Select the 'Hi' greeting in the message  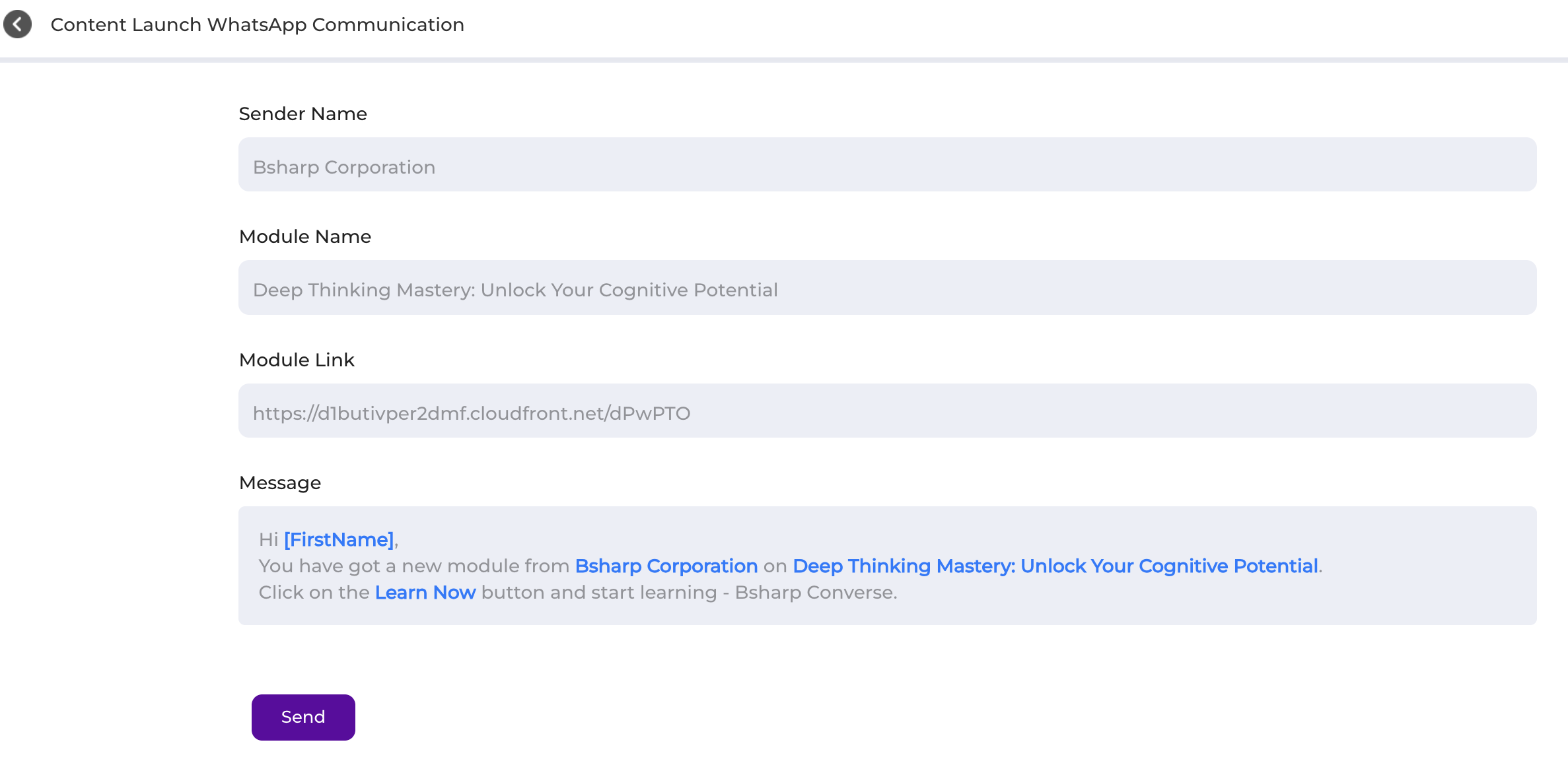click(x=268, y=540)
